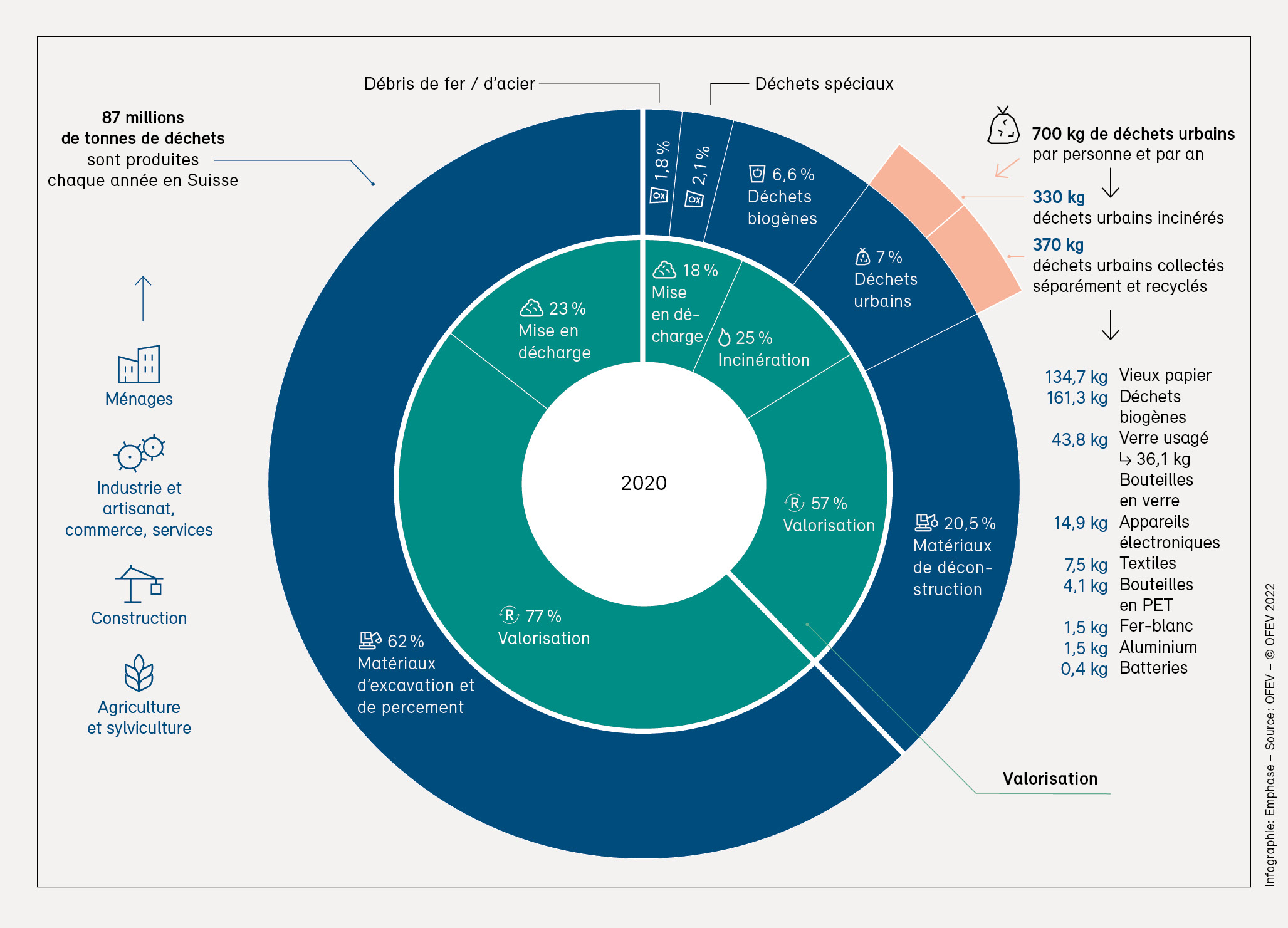Viewport: 1288px width, 928px height.
Task: Click the bin icon beside 6,6 % Déchets biogènes
Action: click(757, 174)
